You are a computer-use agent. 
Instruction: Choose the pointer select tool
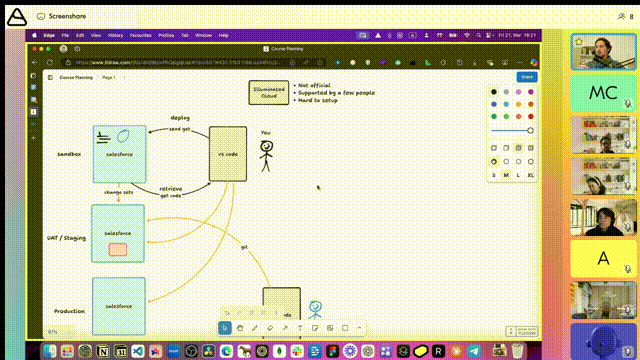click(x=225, y=328)
